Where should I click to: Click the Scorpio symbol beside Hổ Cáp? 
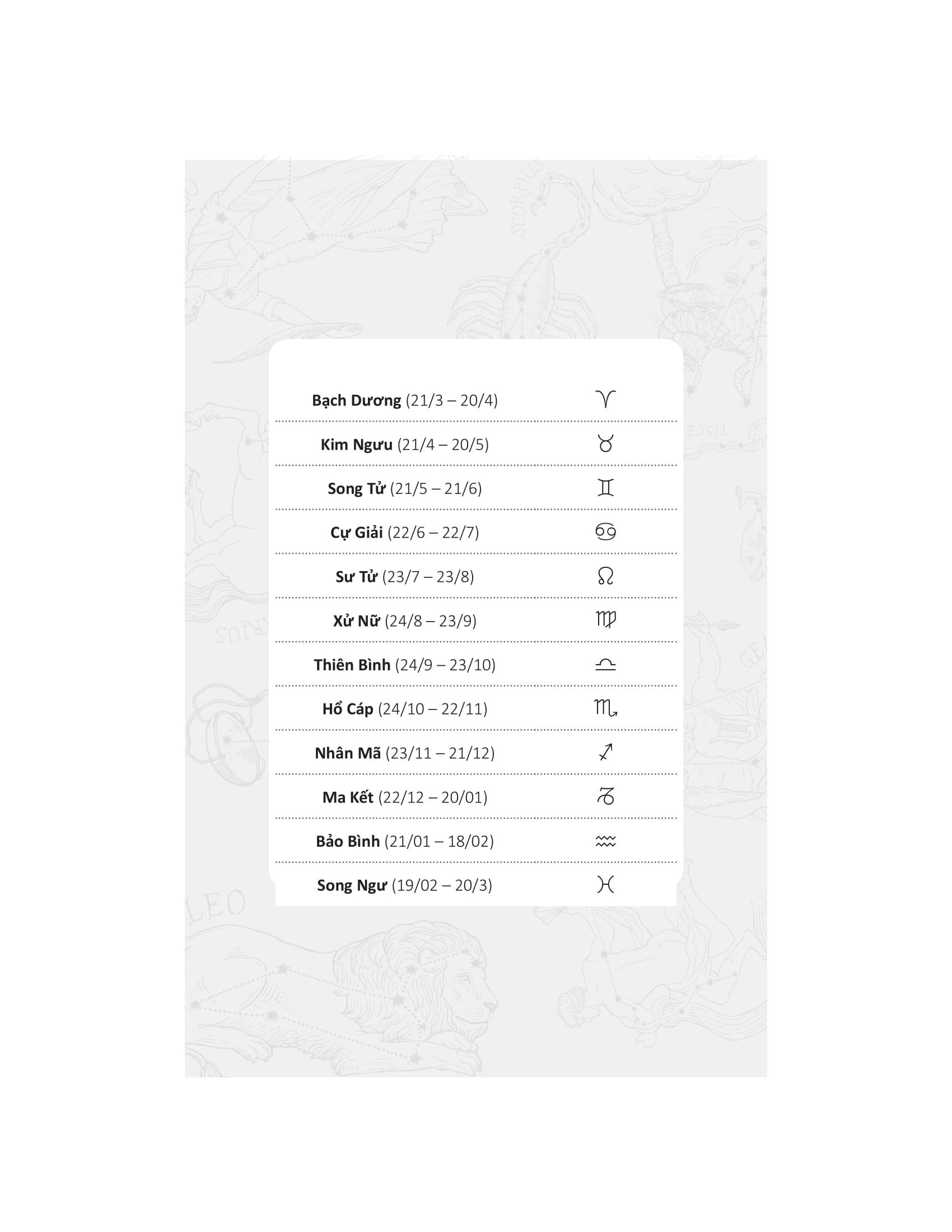click(x=605, y=708)
